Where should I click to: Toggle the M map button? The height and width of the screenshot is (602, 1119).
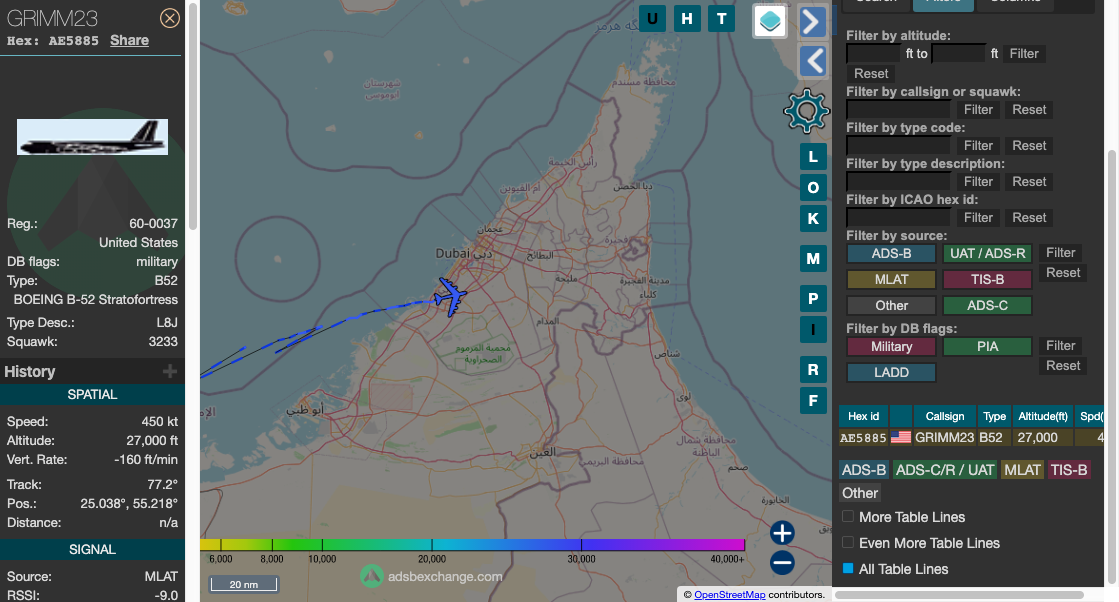813,258
